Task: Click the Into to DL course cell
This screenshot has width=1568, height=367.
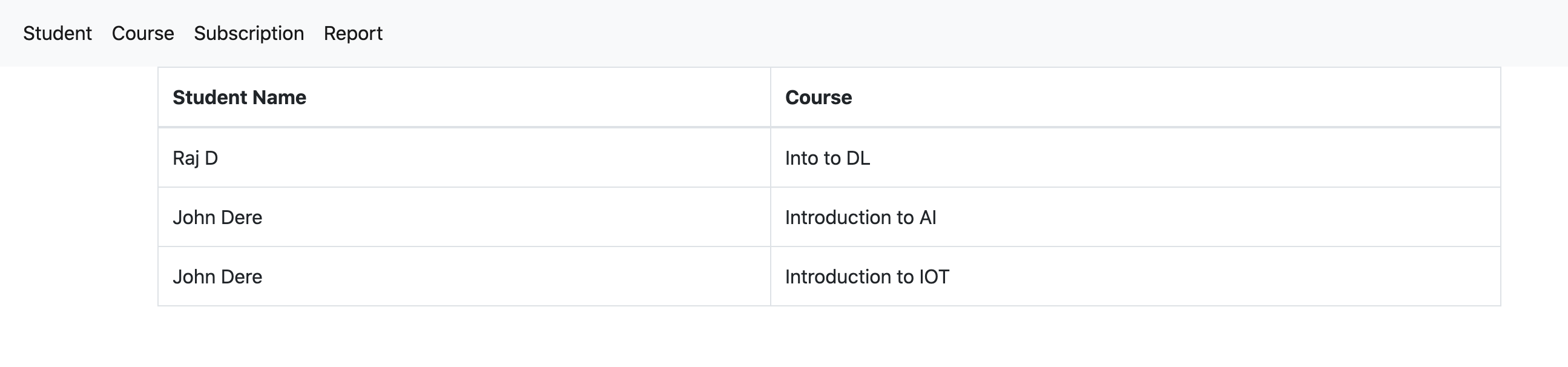Action: [x=827, y=158]
